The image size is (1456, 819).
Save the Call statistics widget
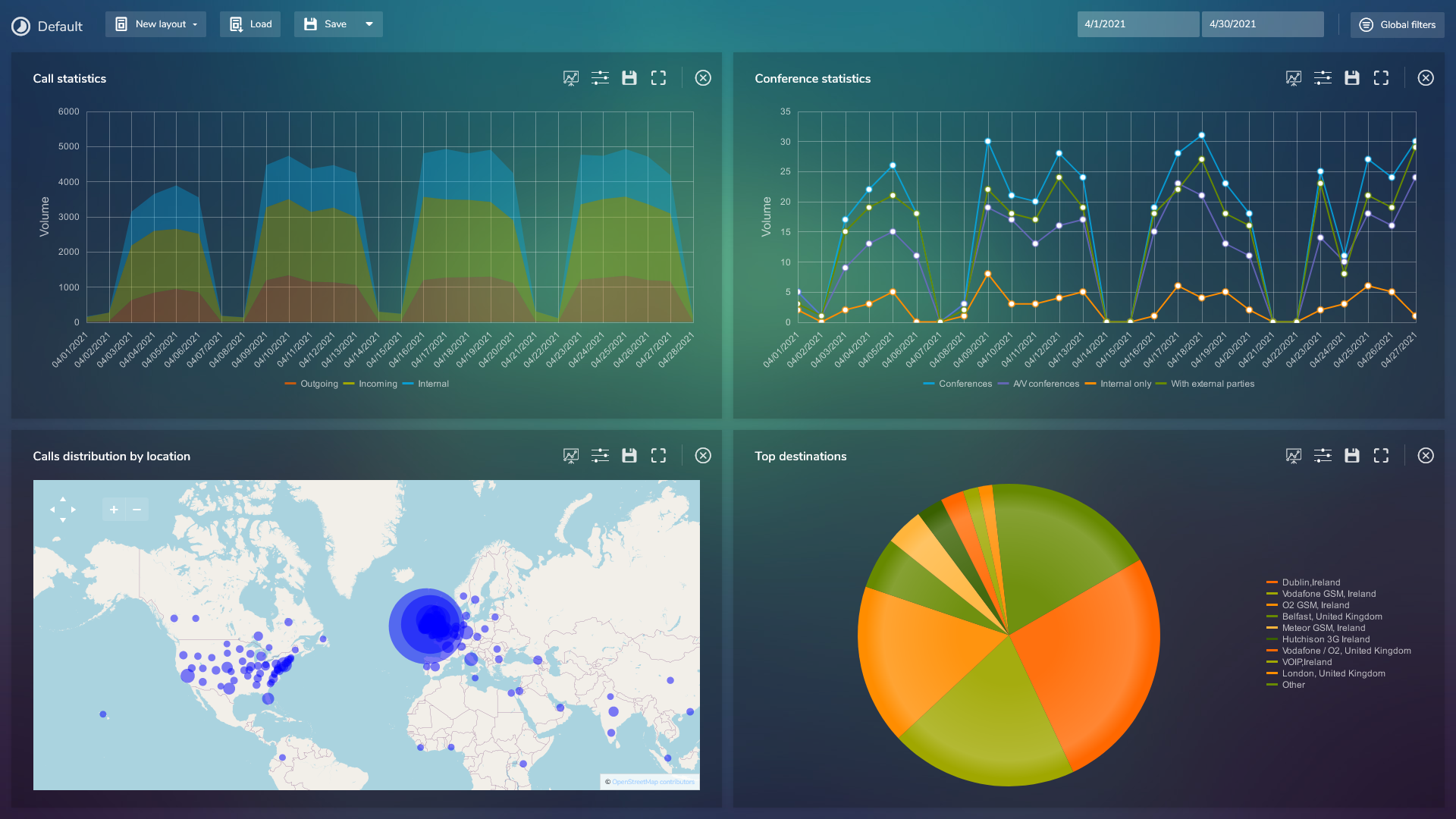pyautogui.click(x=629, y=77)
